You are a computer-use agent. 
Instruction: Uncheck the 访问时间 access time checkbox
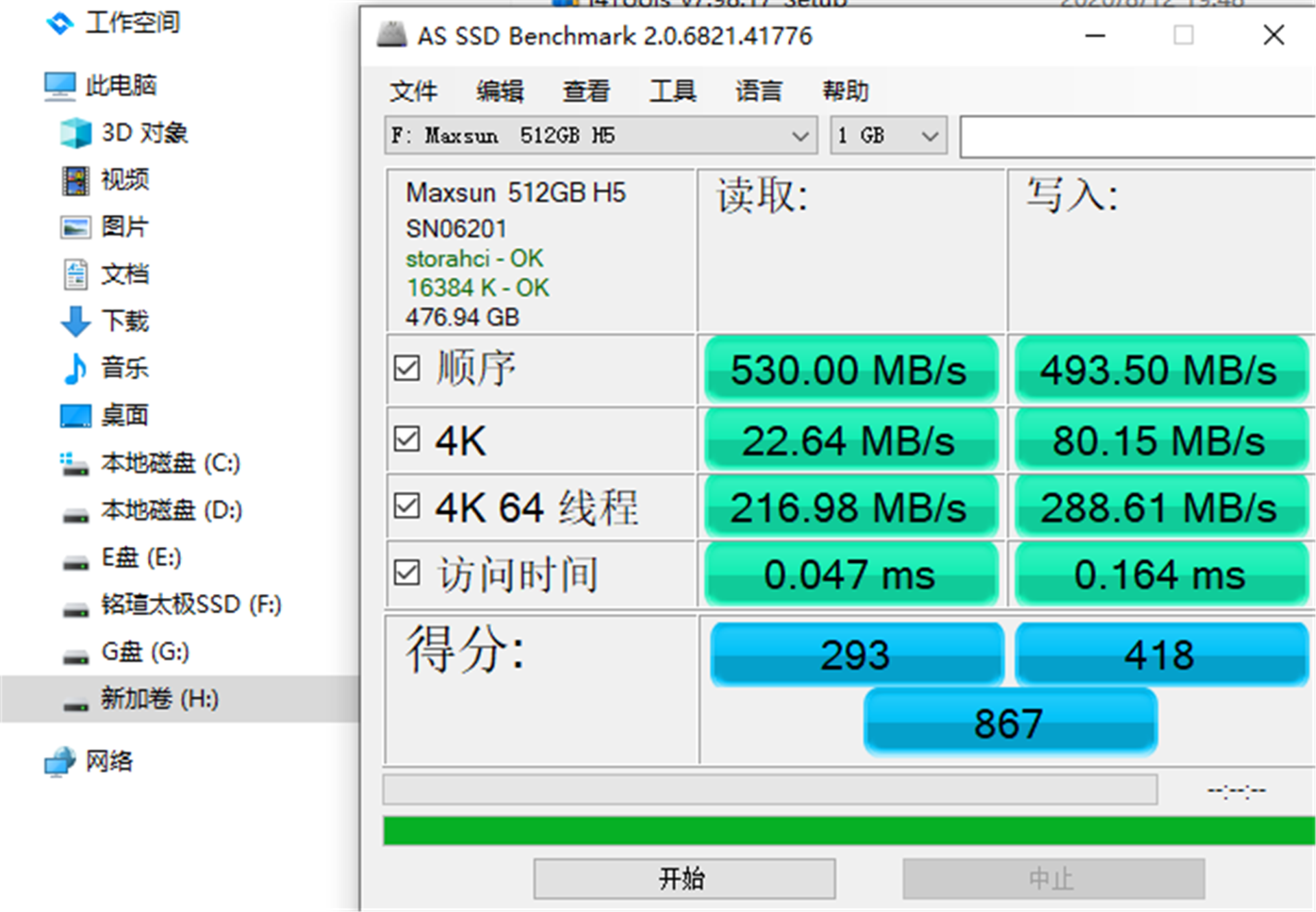[407, 573]
